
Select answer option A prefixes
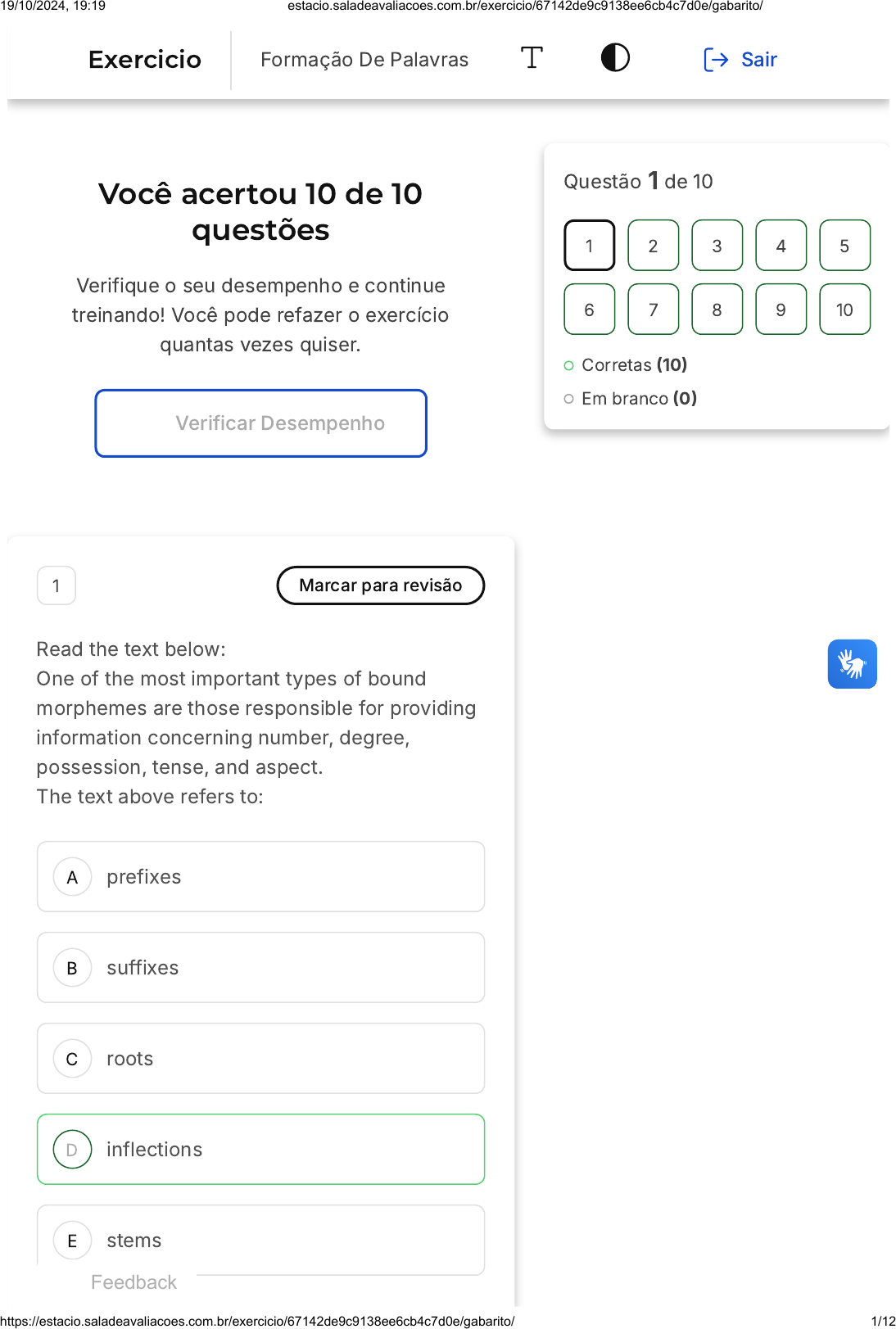260,876
